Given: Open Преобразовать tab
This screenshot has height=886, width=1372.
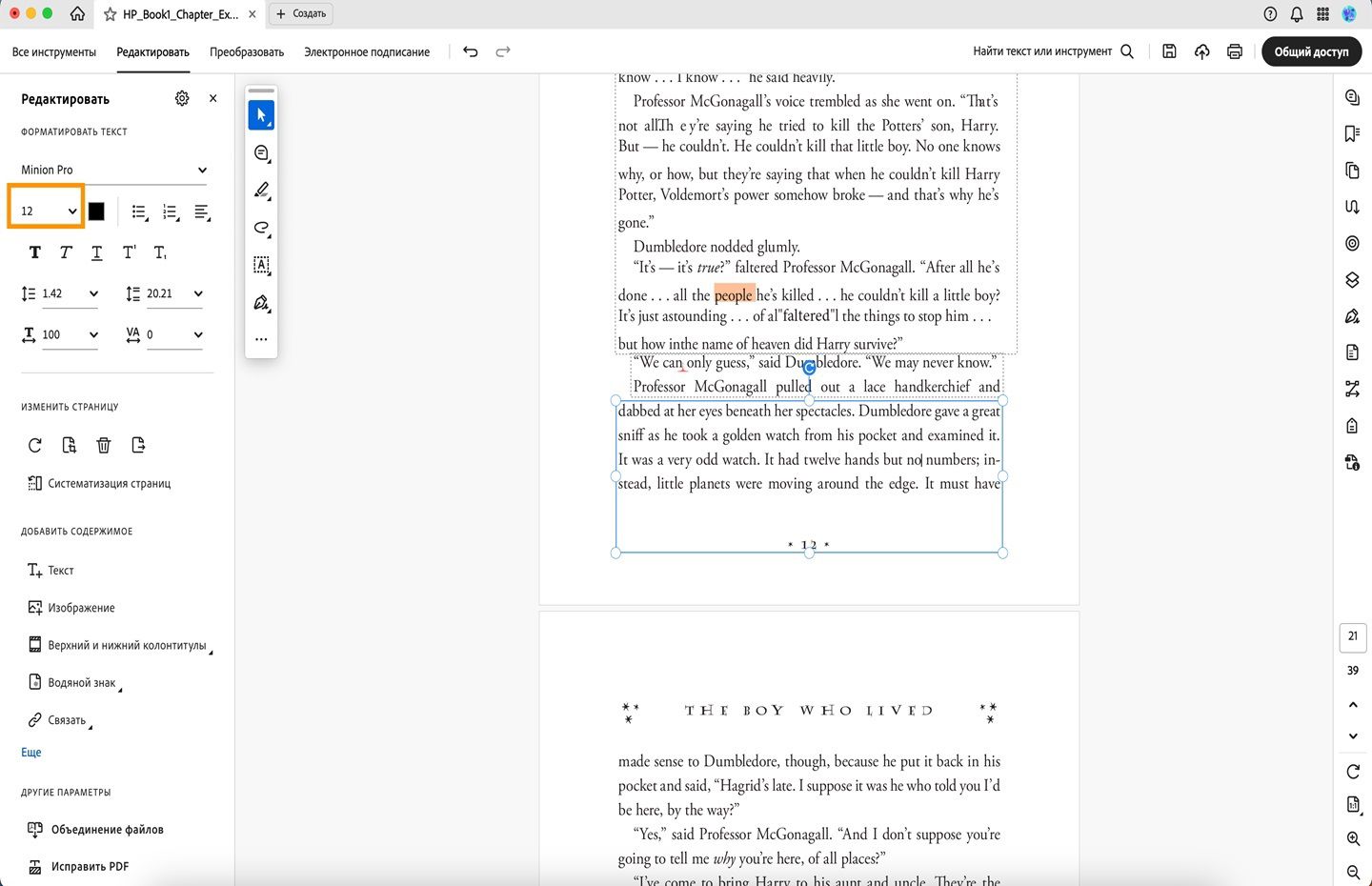Looking at the screenshot, I should [x=247, y=52].
